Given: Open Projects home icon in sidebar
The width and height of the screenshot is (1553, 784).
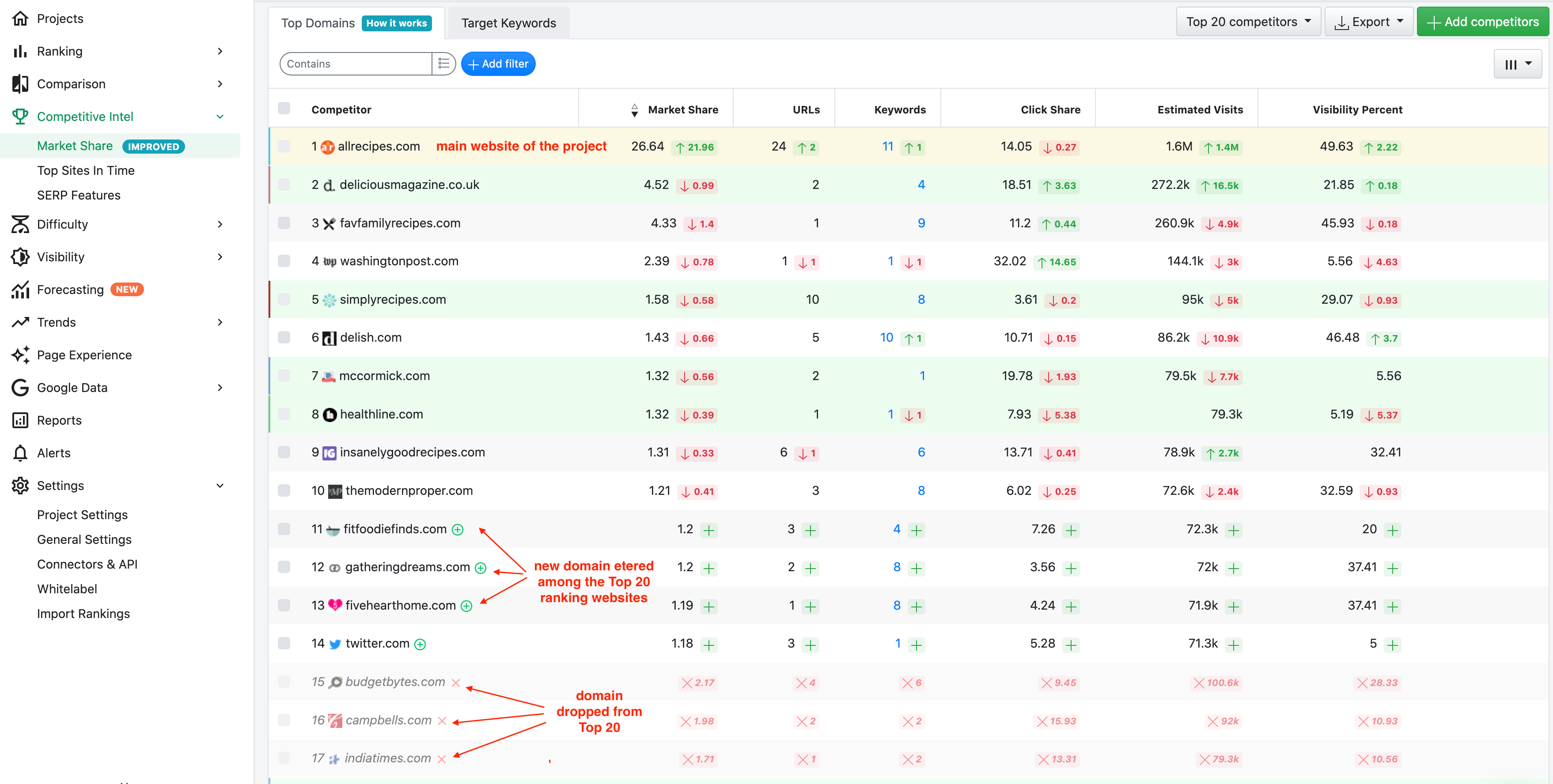Looking at the screenshot, I should [20, 18].
